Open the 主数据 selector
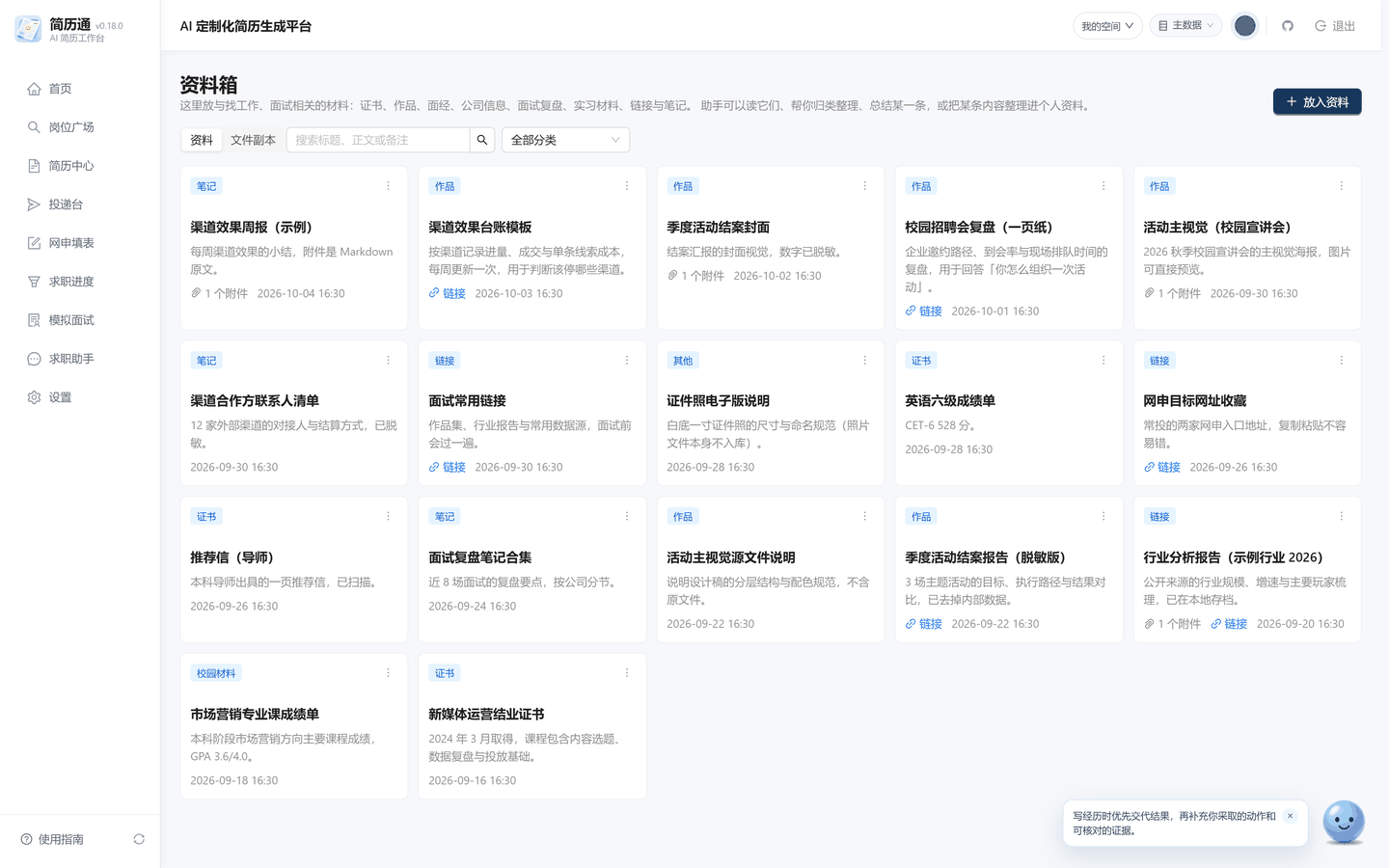The width and height of the screenshot is (1389, 868). [1185, 26]
